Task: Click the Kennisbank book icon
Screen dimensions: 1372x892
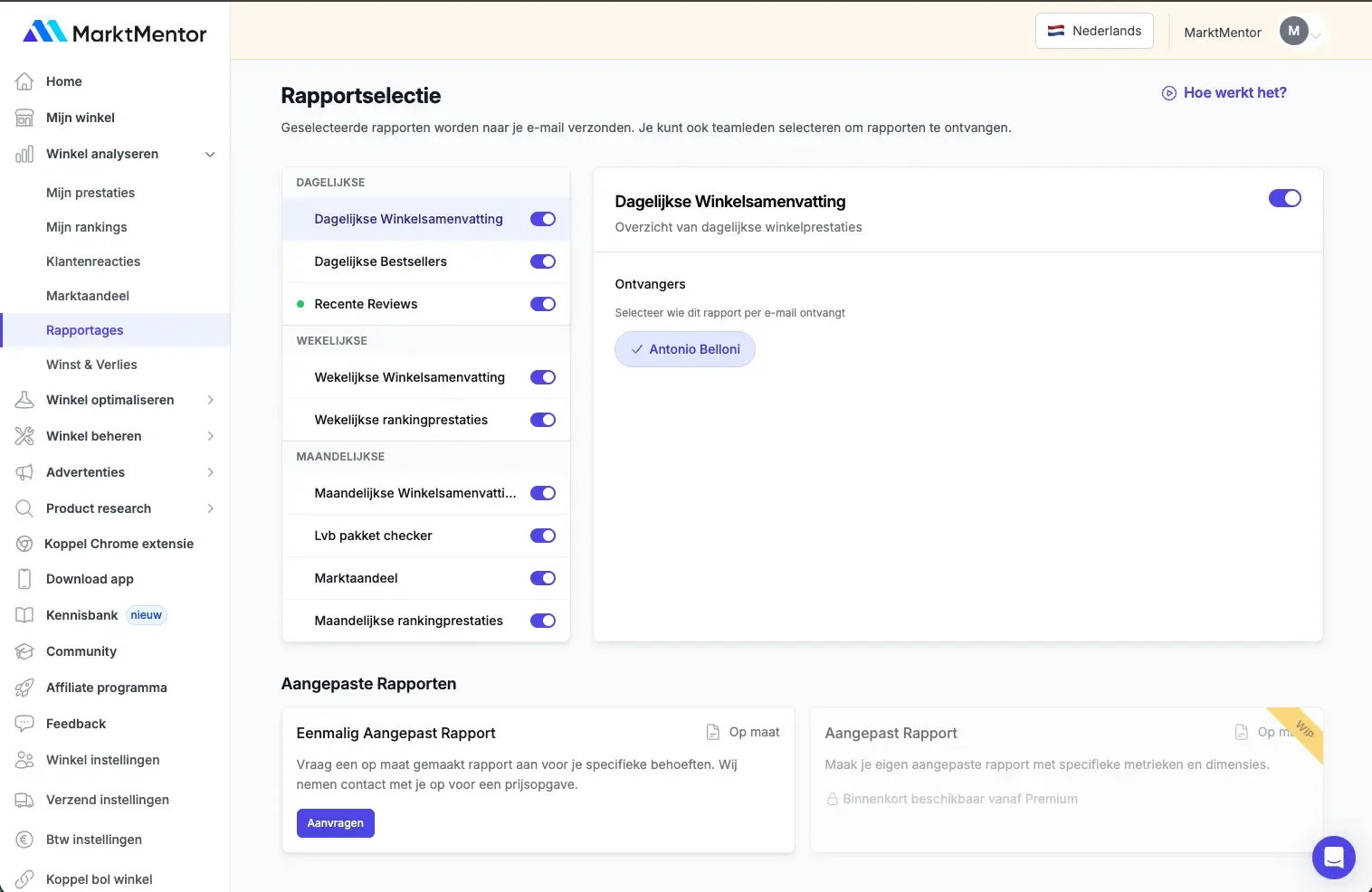Action: pos(24,615)
